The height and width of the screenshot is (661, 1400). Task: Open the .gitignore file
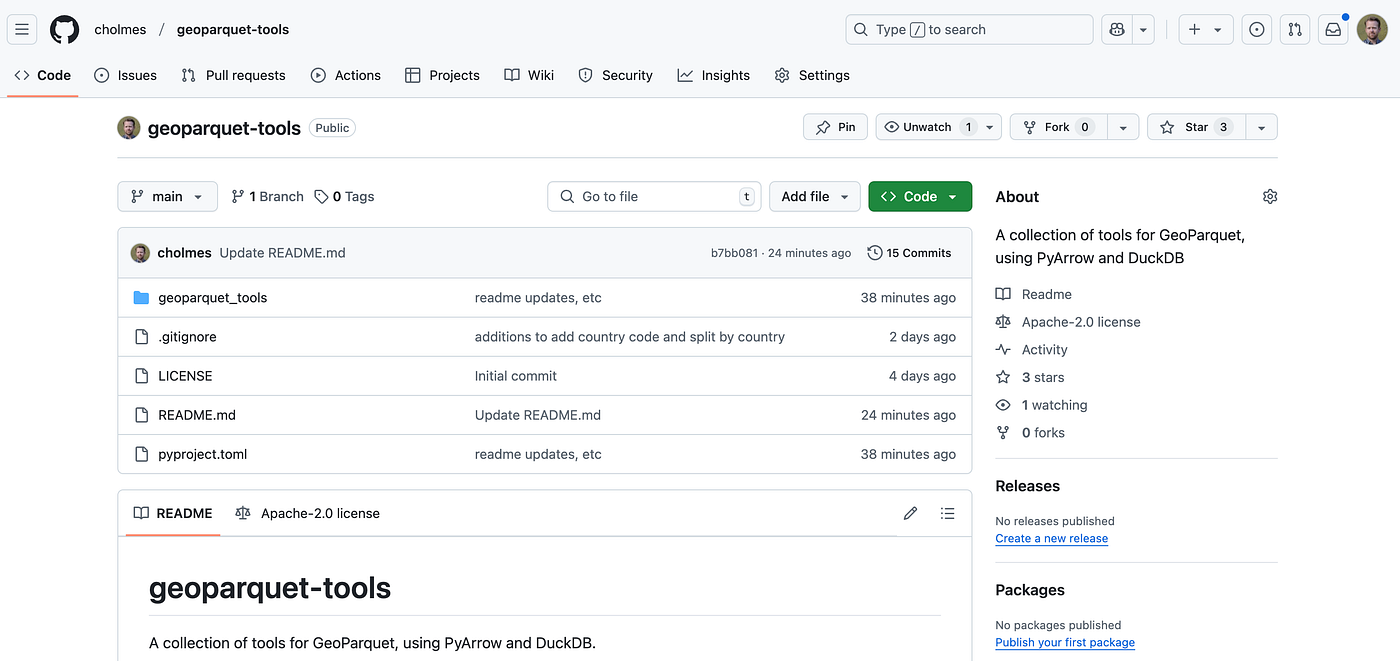point(187,337)
